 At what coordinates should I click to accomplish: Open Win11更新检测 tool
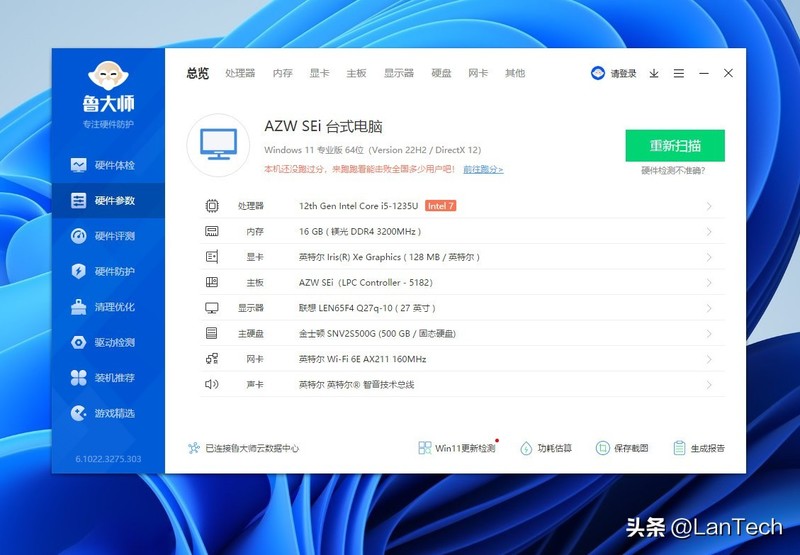[457, 448]
